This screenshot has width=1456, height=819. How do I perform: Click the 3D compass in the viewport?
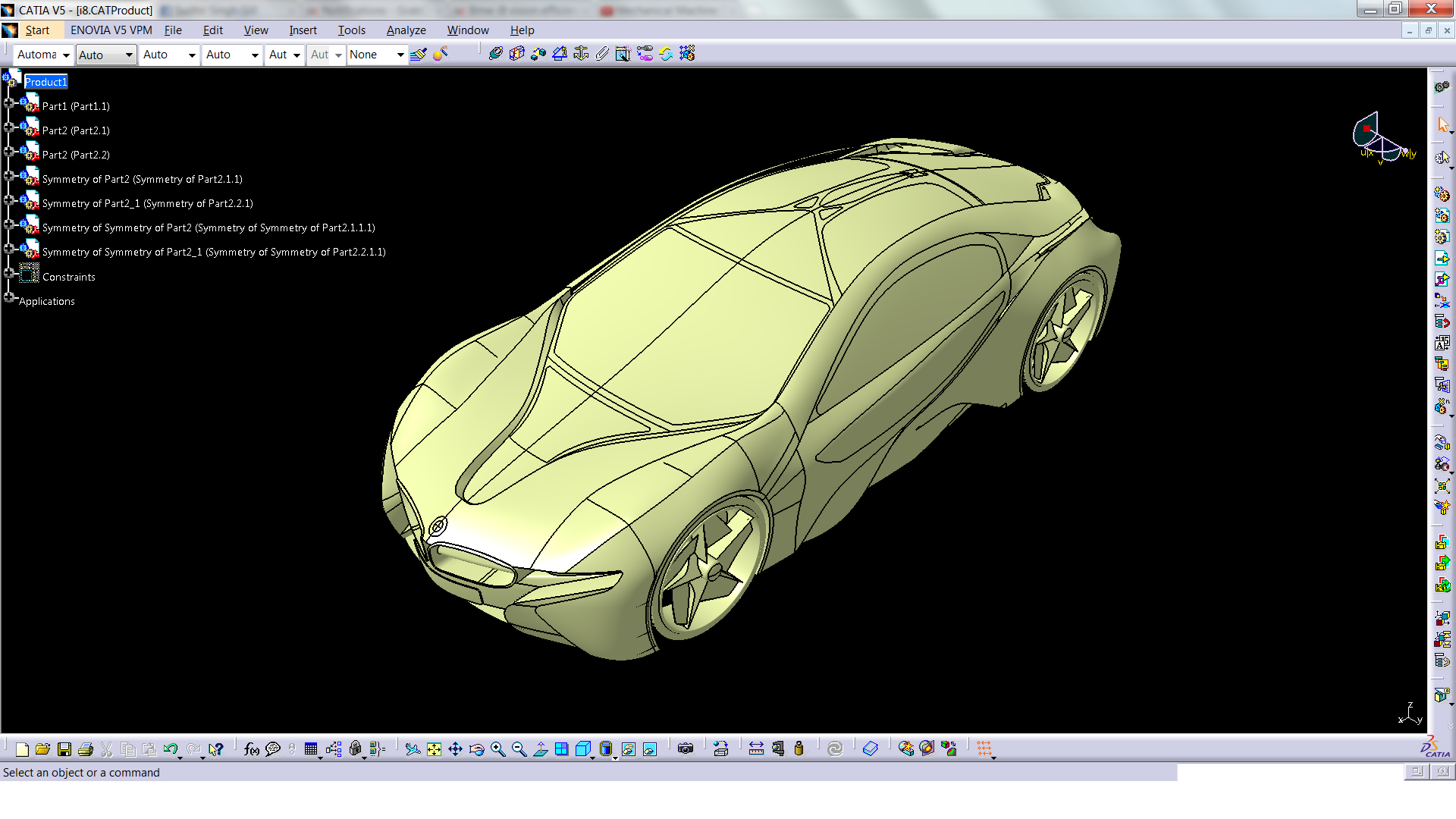1380,138
